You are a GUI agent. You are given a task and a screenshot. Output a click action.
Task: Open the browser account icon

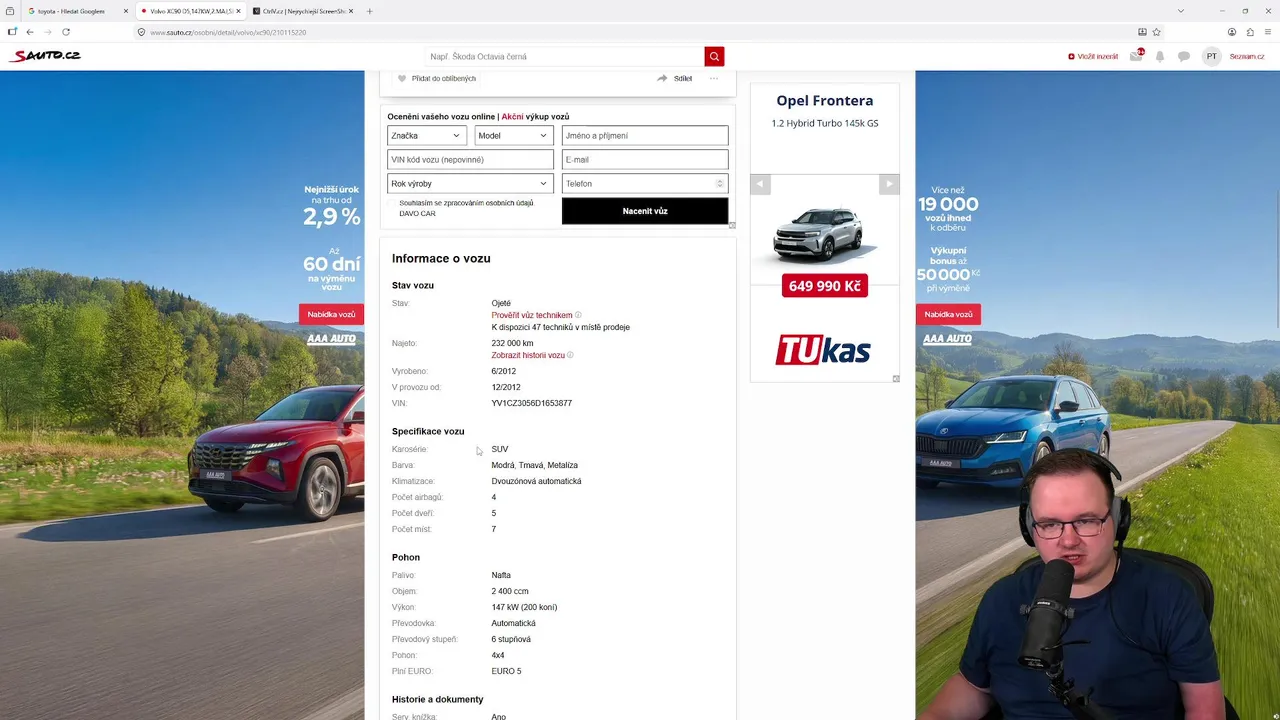1232,32
